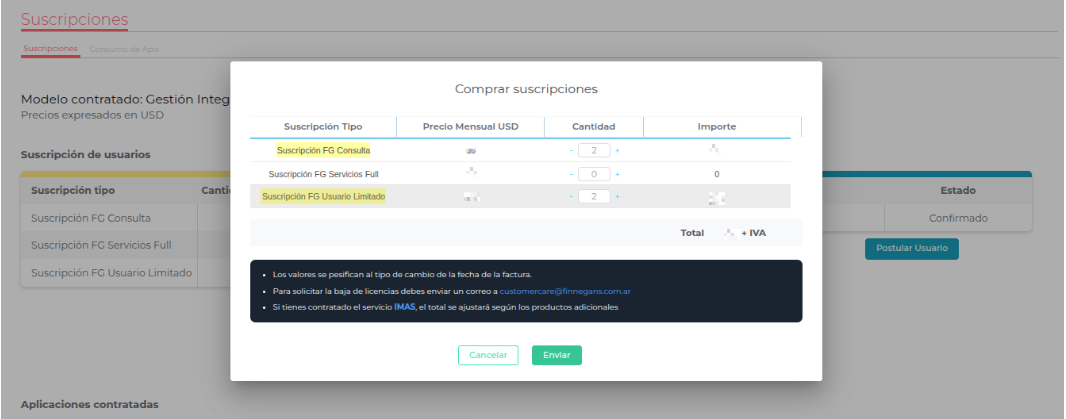
Task: Submit the purchase with Enviar
Action: (x=556, y=355)
